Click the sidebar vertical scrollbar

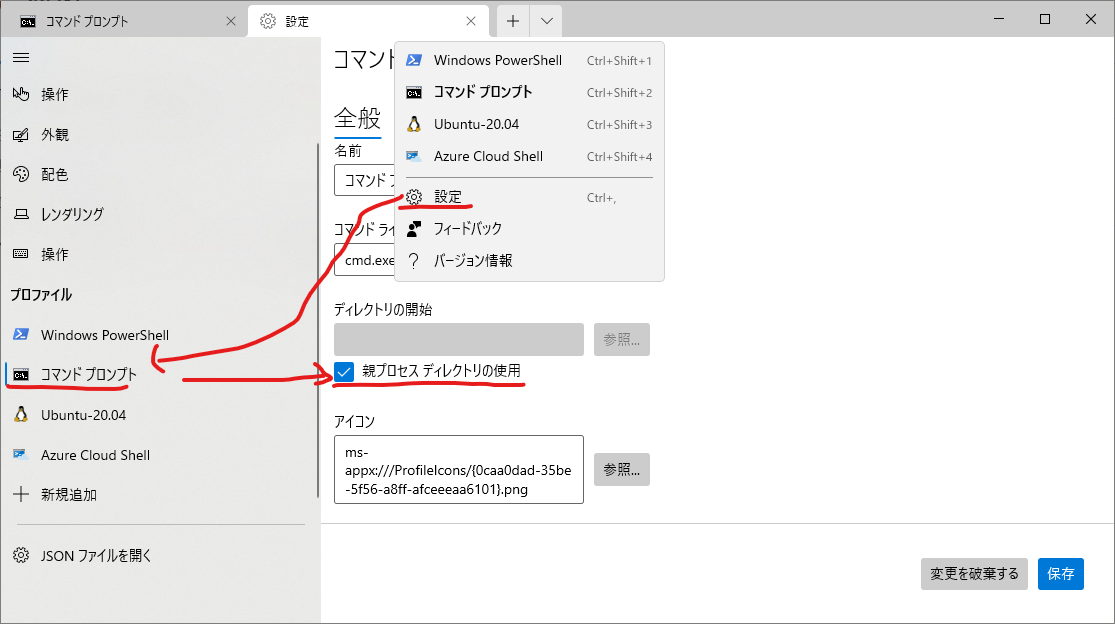tap(318, 320)
